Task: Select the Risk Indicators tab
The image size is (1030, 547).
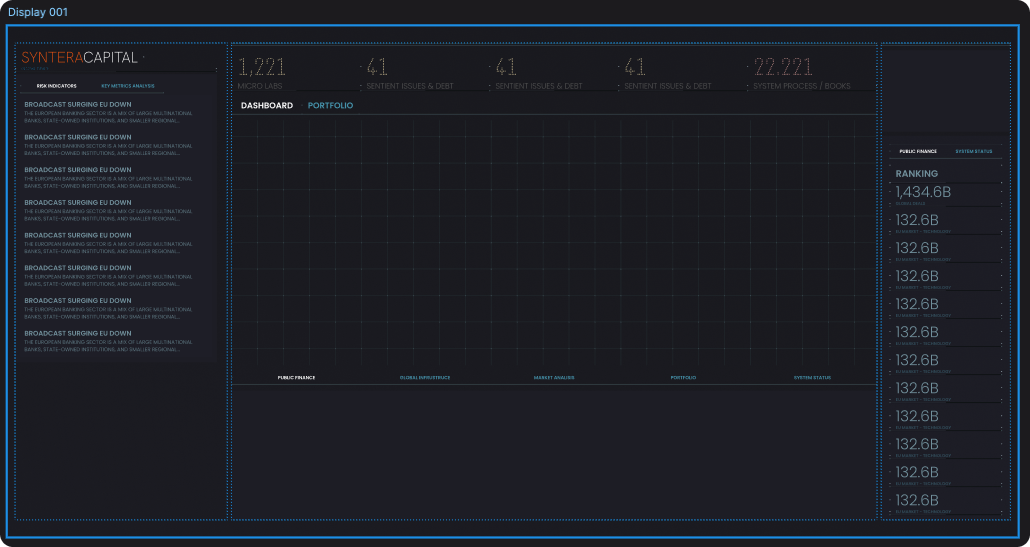Action: (x=57, y=86)
